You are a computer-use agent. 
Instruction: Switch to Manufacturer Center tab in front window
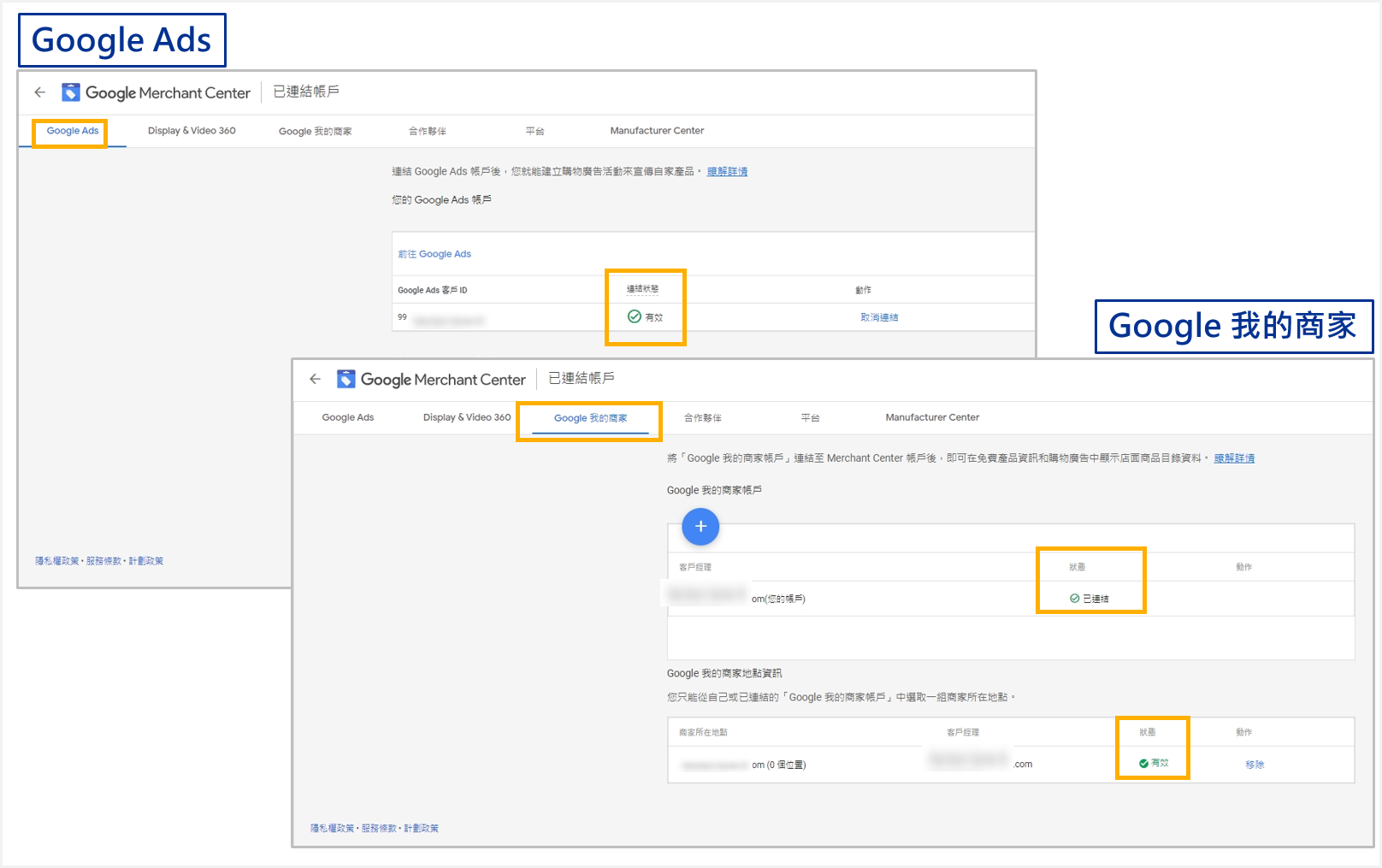pyautogui.click(x=932, y=417)
